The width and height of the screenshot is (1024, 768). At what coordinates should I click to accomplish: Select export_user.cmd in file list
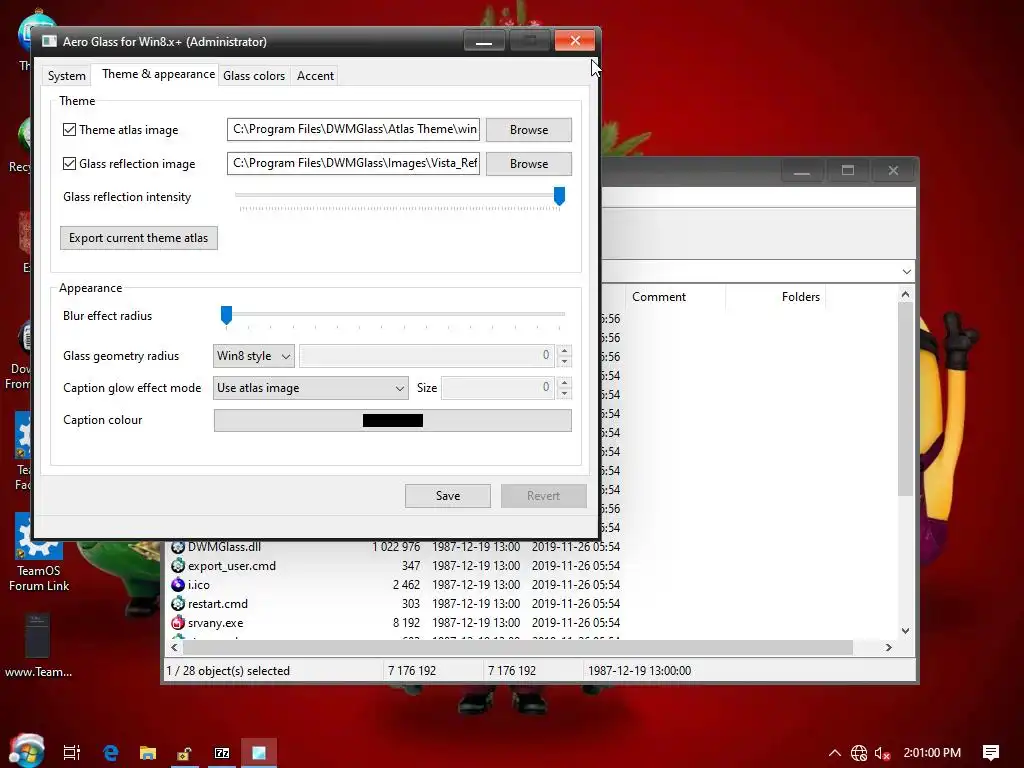[232, 566]
